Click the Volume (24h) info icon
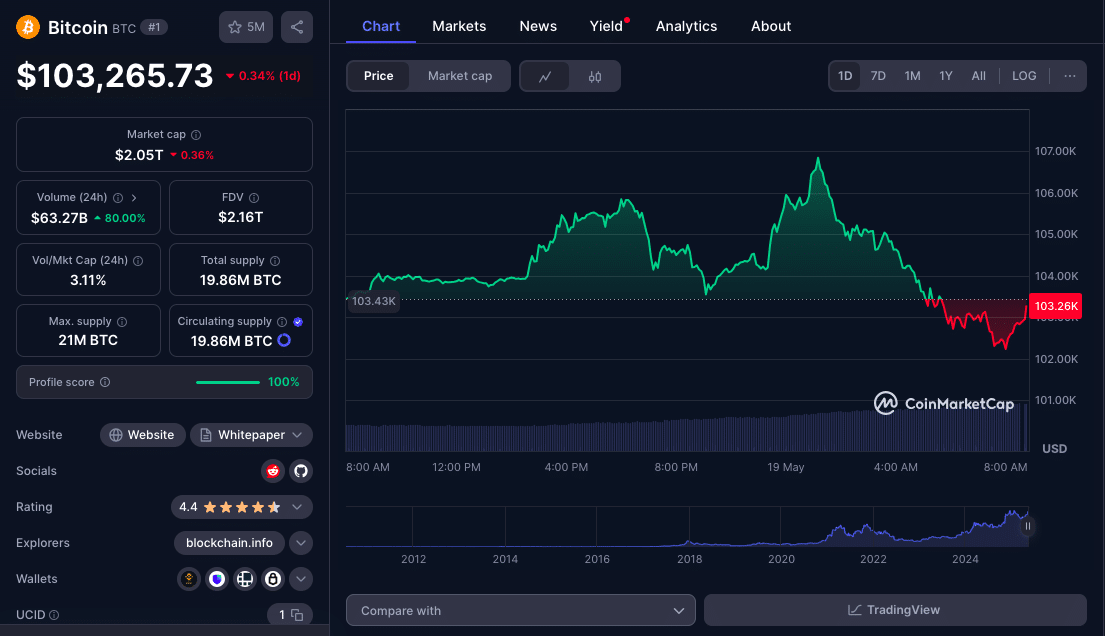The height and width of the screenshot is (636, 1105). (118, 198)
